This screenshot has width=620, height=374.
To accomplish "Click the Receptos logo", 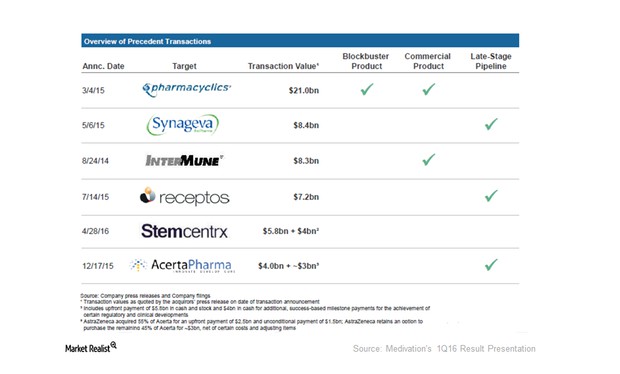I will 185,196.
